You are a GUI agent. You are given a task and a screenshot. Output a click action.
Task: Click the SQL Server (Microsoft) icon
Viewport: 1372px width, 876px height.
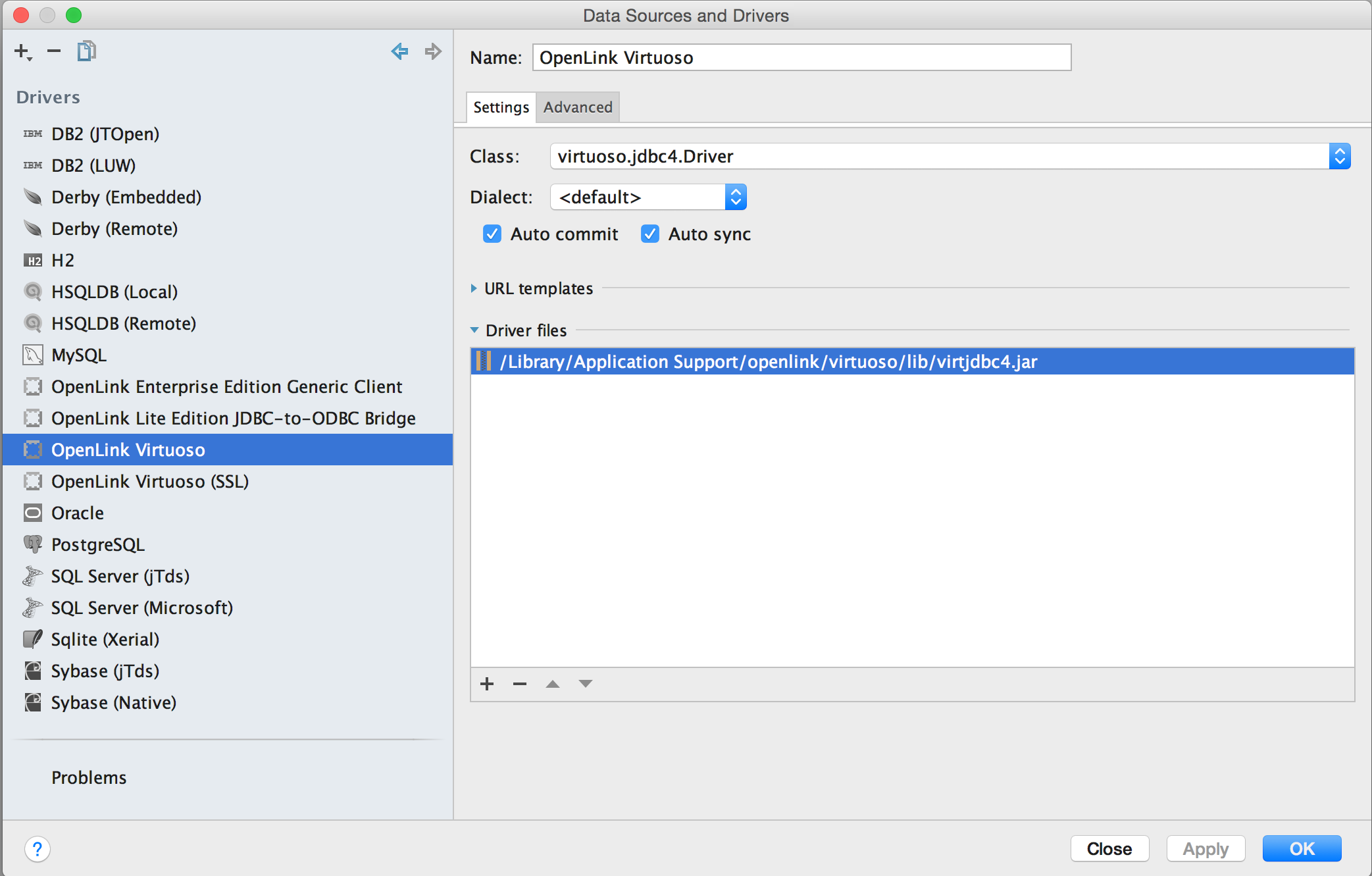(x=33, y=607)
